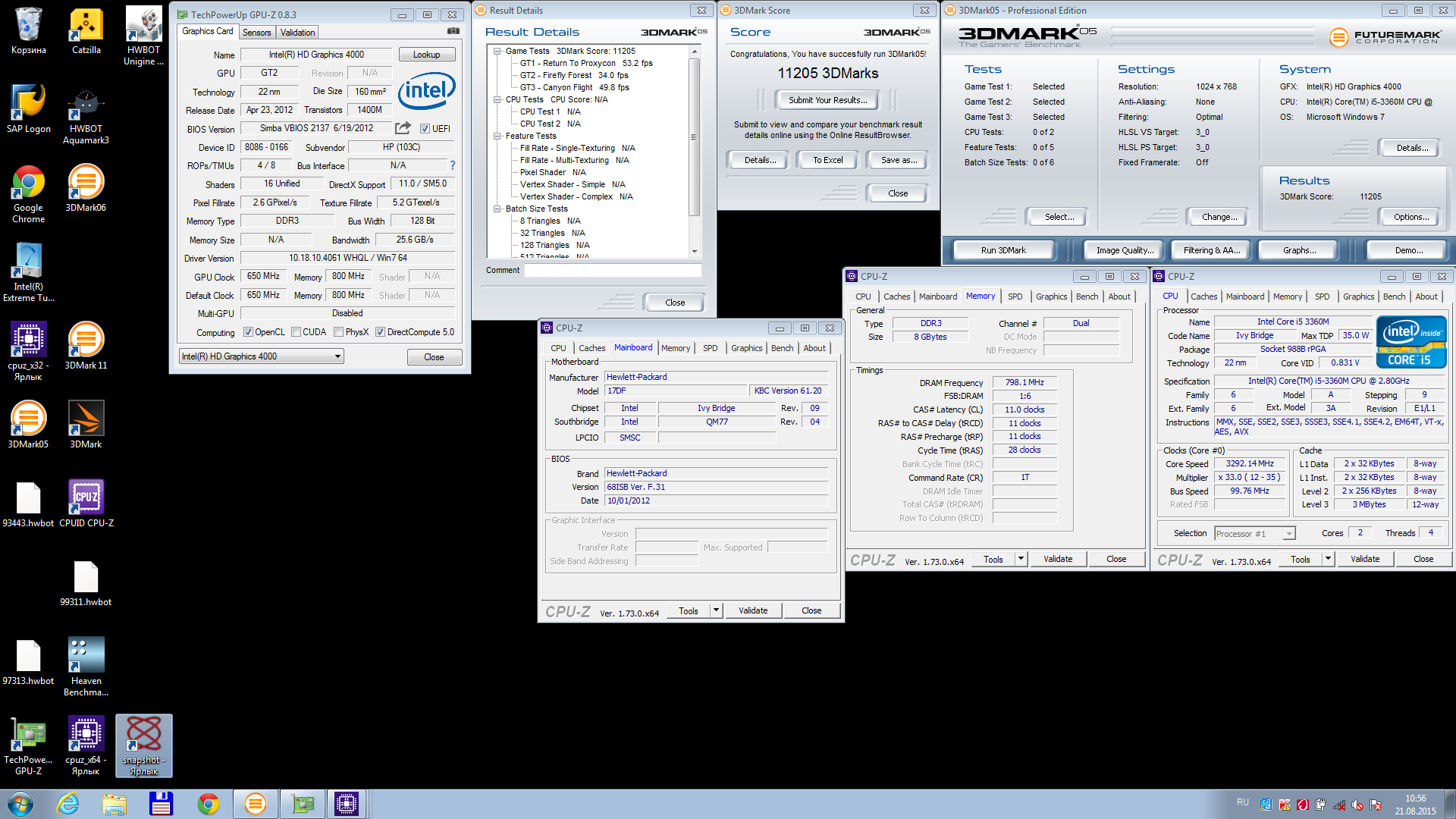Select the 99311.hwbot file icon
Viewport: 1456px width, 819px height.
86,583
